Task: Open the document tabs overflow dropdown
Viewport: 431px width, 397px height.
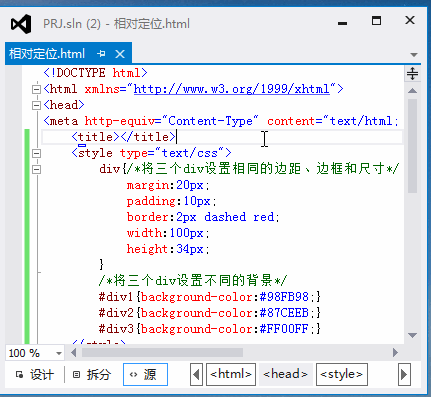Action: tap(414, 55)
